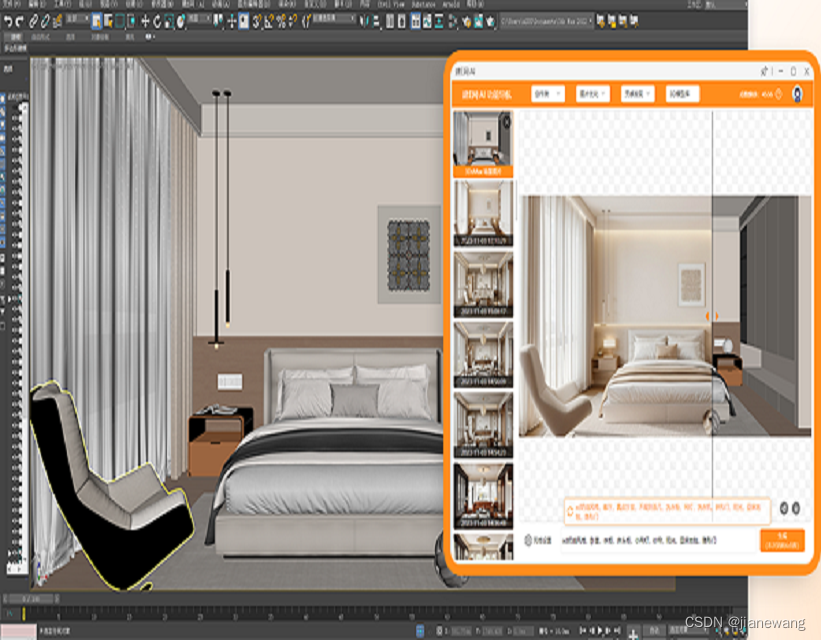
Task: Open the Substance menu
Action: click(x=424, y=4)
